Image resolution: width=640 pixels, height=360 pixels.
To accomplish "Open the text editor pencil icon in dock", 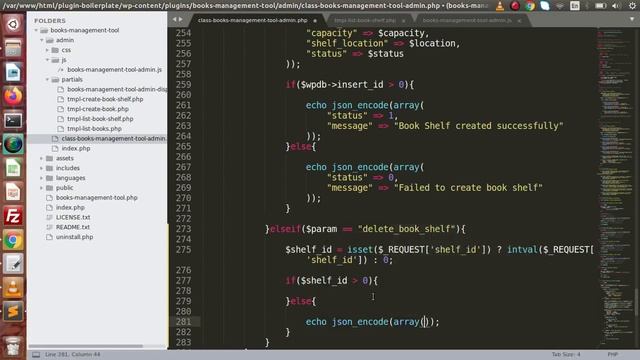I will (x=13, y=264).
